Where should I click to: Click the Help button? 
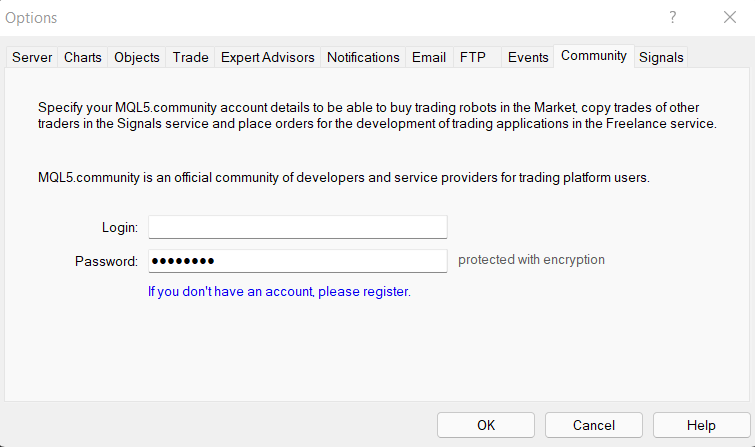[701, 425]
